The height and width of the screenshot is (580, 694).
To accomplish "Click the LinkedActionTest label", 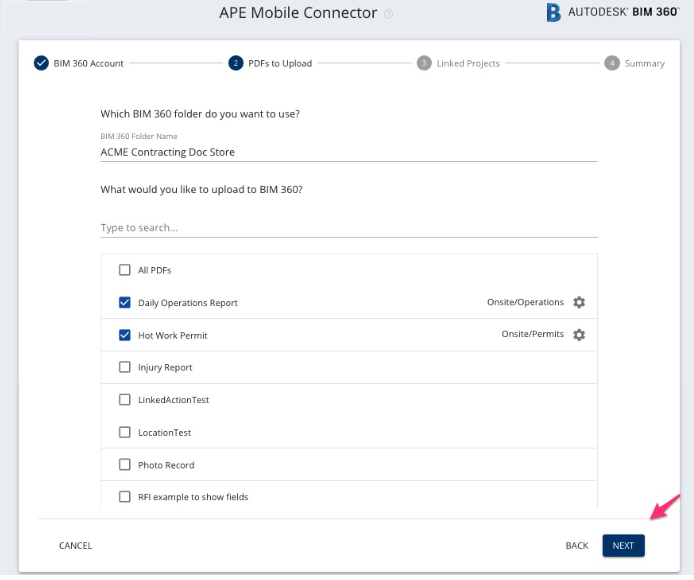I will (174, 400).
